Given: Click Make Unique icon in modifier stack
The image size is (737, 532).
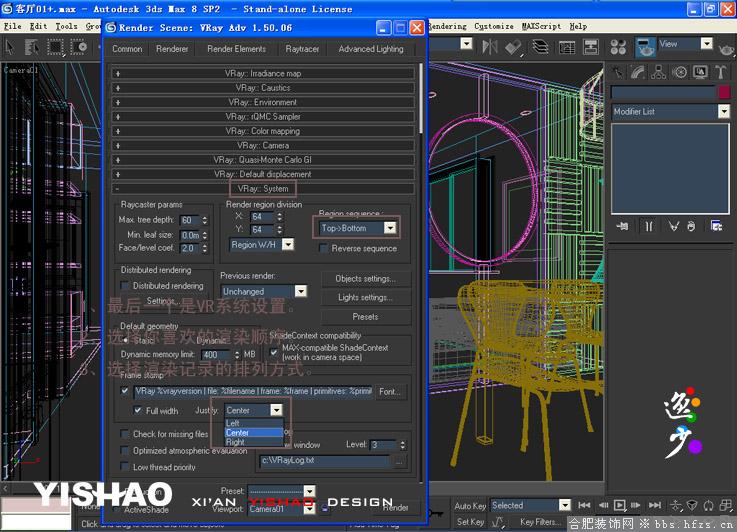Looking at the screenshot, I should click(674, 227).
